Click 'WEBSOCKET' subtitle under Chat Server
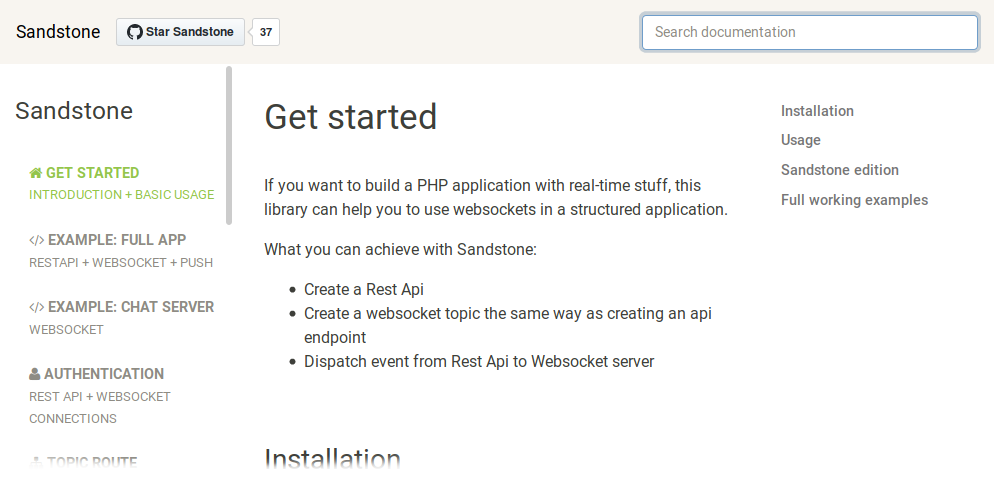 click(66, 330)
